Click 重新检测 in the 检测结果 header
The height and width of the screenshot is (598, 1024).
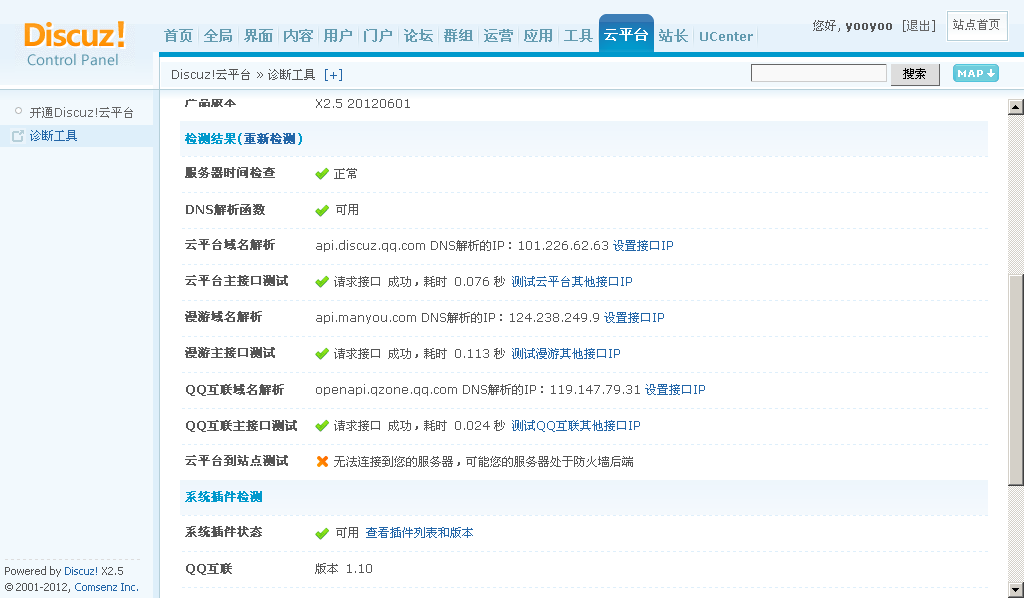point(270,139)
